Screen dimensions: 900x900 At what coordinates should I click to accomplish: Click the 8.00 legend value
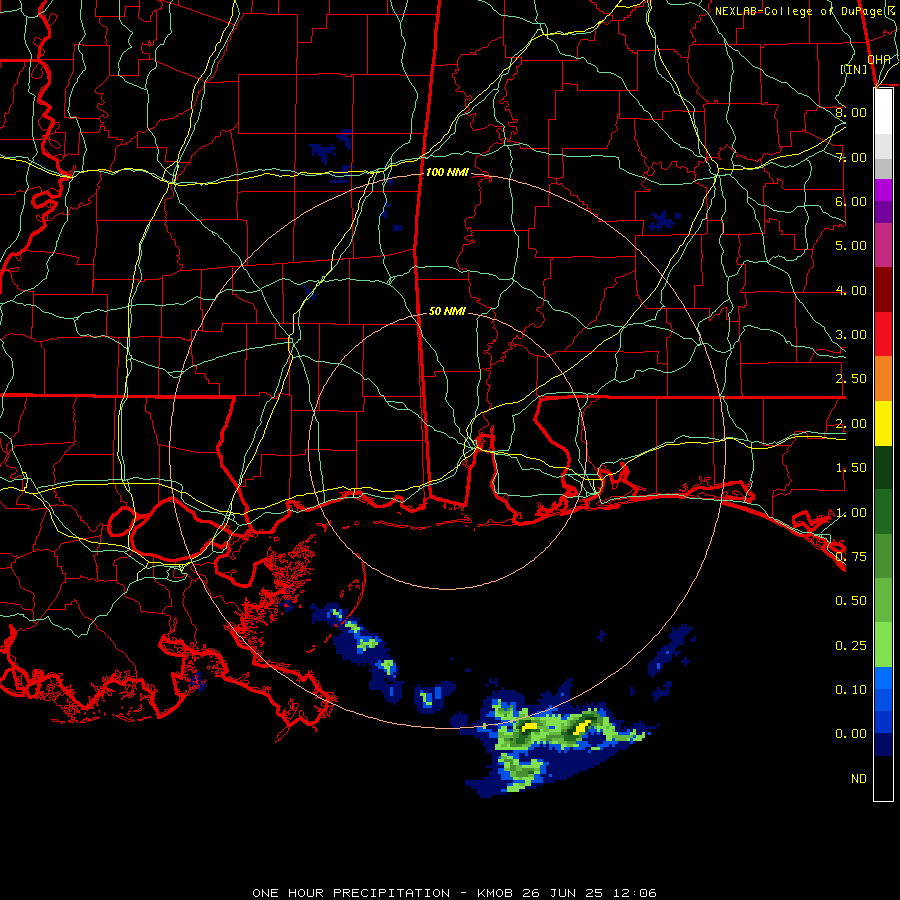[851, 112]
